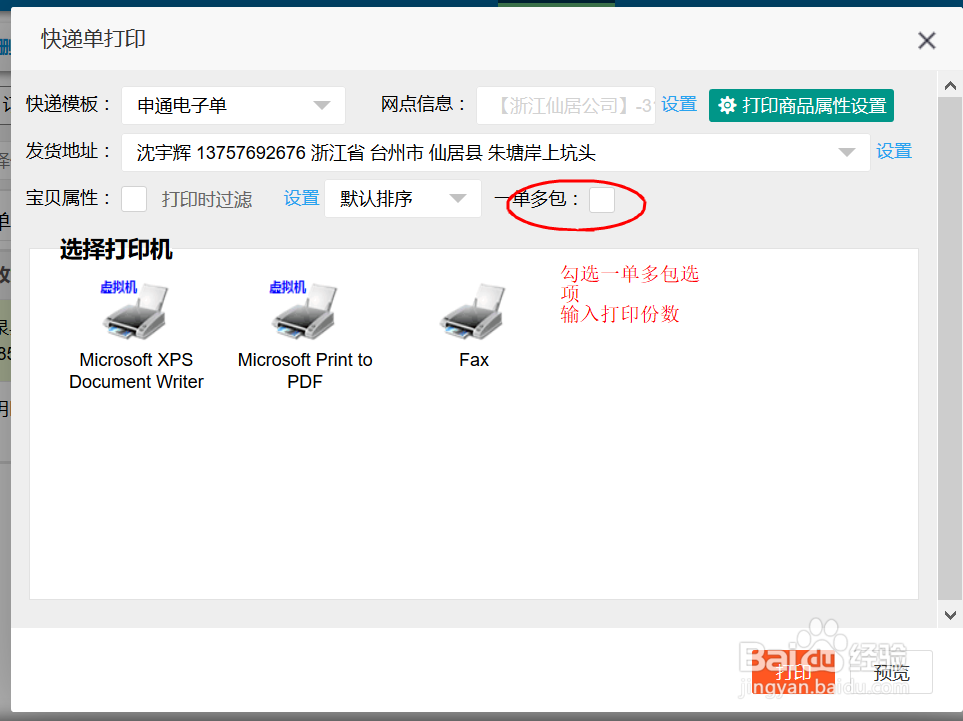Viewport: 963px width, 721px height.
Task: Click 设置 link after 打印时过滤
Action: 302,198
